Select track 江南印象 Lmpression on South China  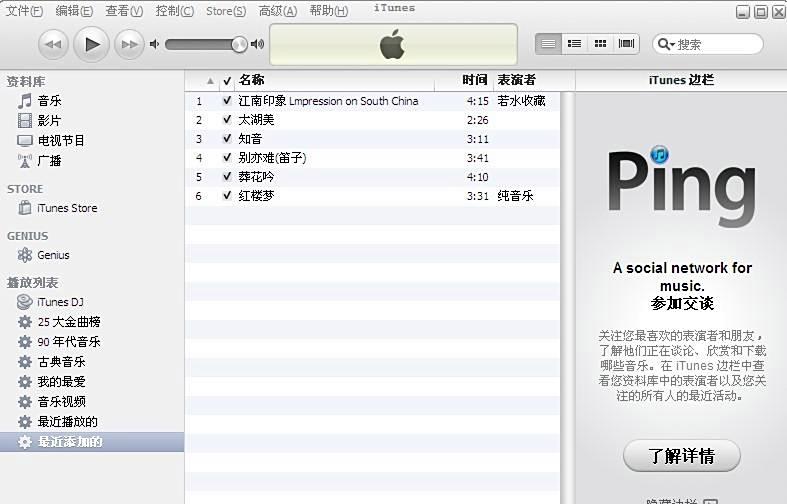point(372,101)
